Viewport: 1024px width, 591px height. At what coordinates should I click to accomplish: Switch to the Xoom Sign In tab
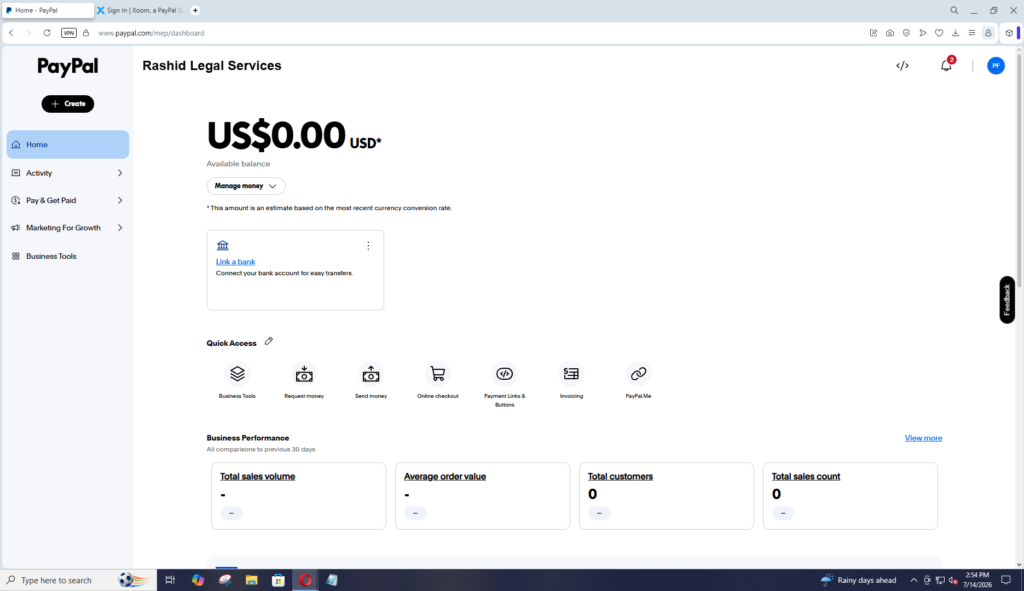pyautogui.click(x=140, y=10)
